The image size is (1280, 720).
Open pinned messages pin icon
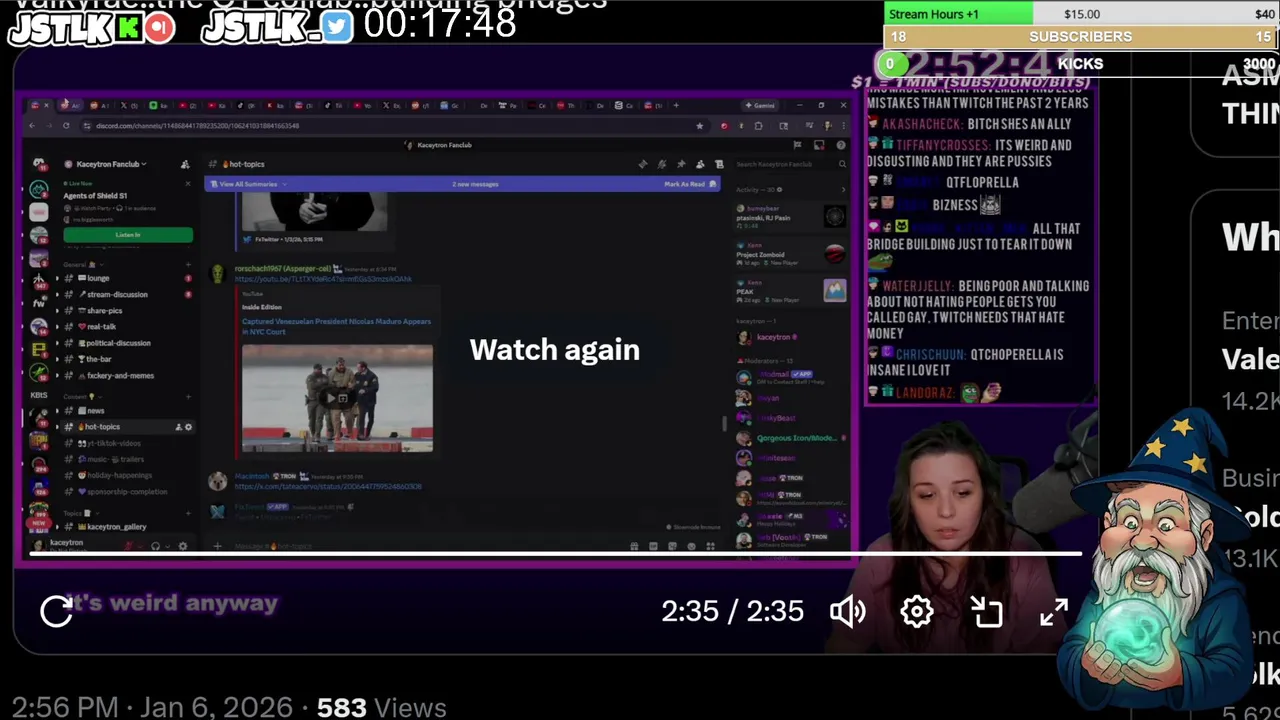[x=681, y=164]
